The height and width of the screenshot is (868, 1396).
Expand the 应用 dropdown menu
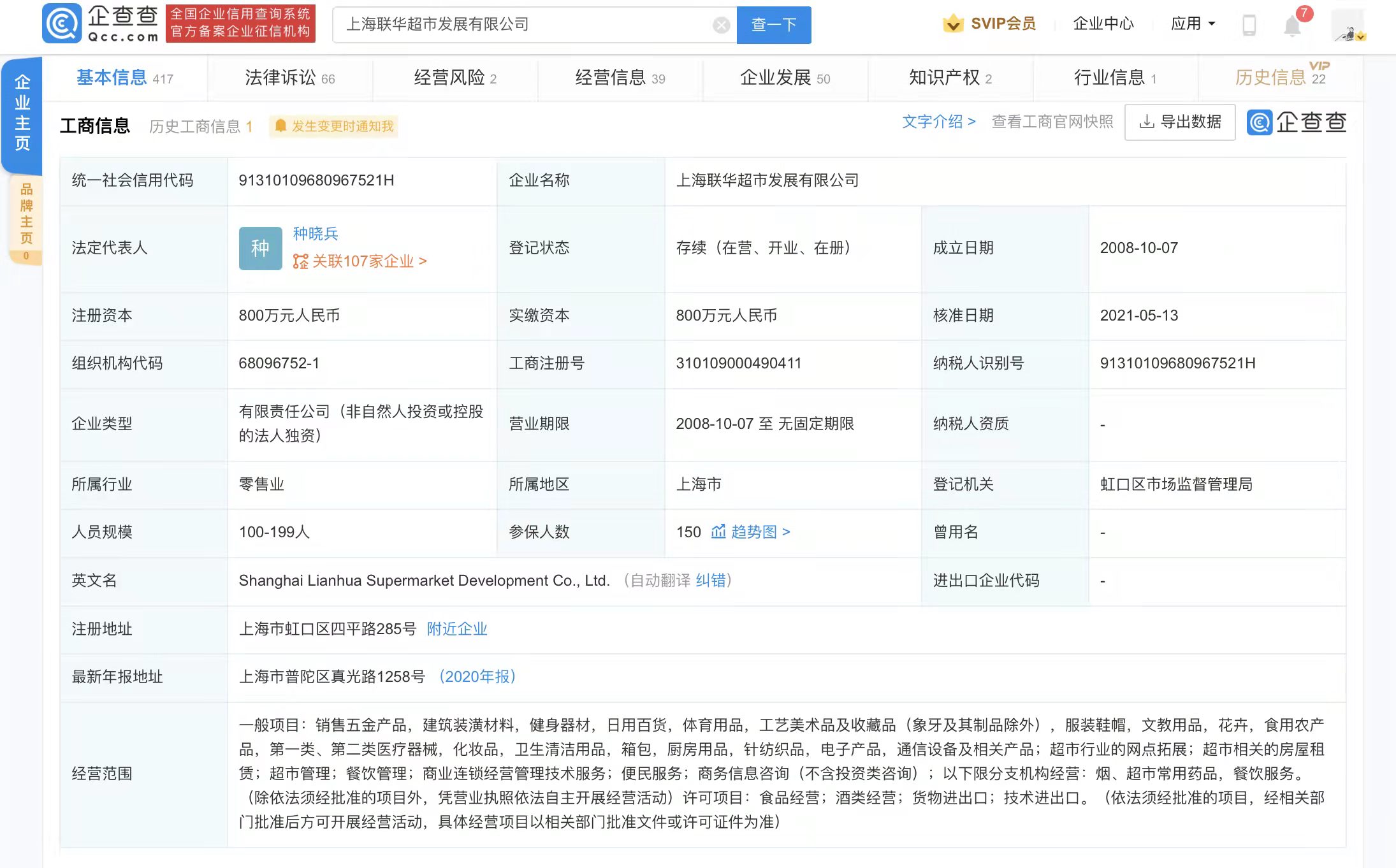(x=1193, y=24)
